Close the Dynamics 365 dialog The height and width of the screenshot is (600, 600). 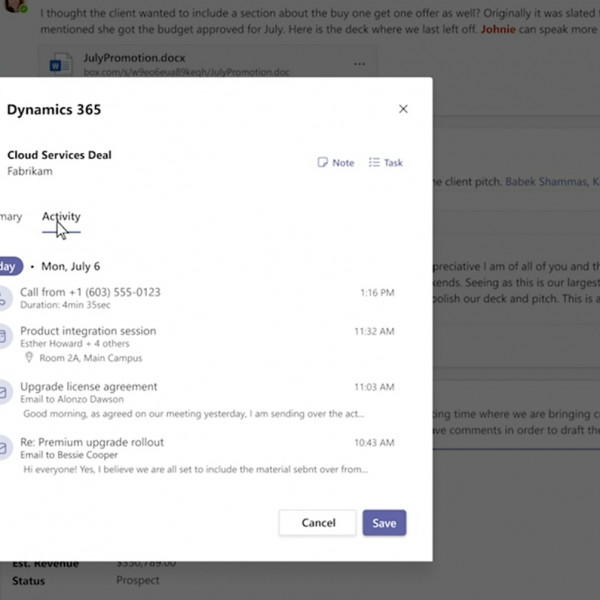pyautogui.click(x=403, y=109)
